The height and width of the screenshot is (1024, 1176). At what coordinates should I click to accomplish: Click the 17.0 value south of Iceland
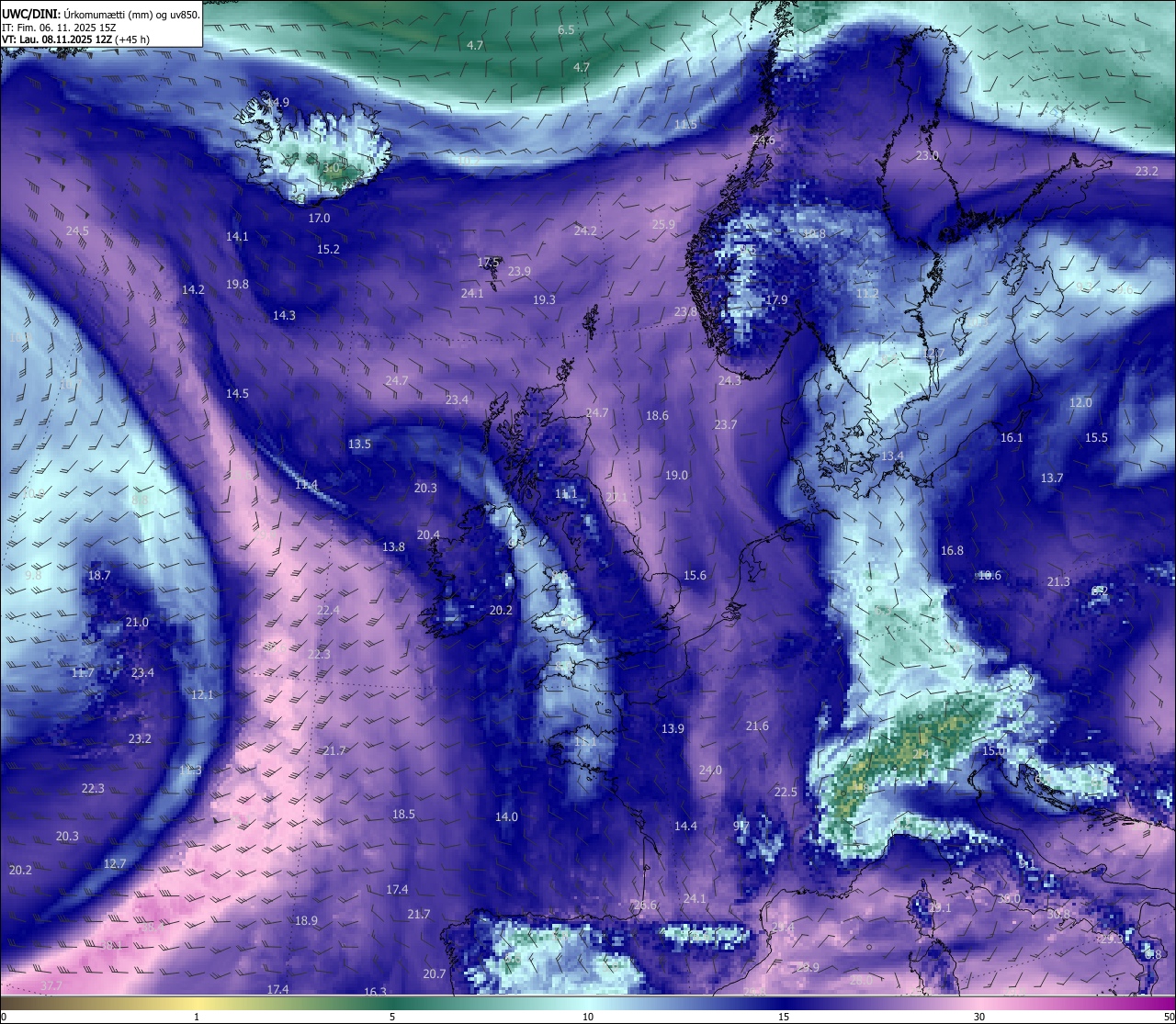pyautogui.click(x=319, y=219)
